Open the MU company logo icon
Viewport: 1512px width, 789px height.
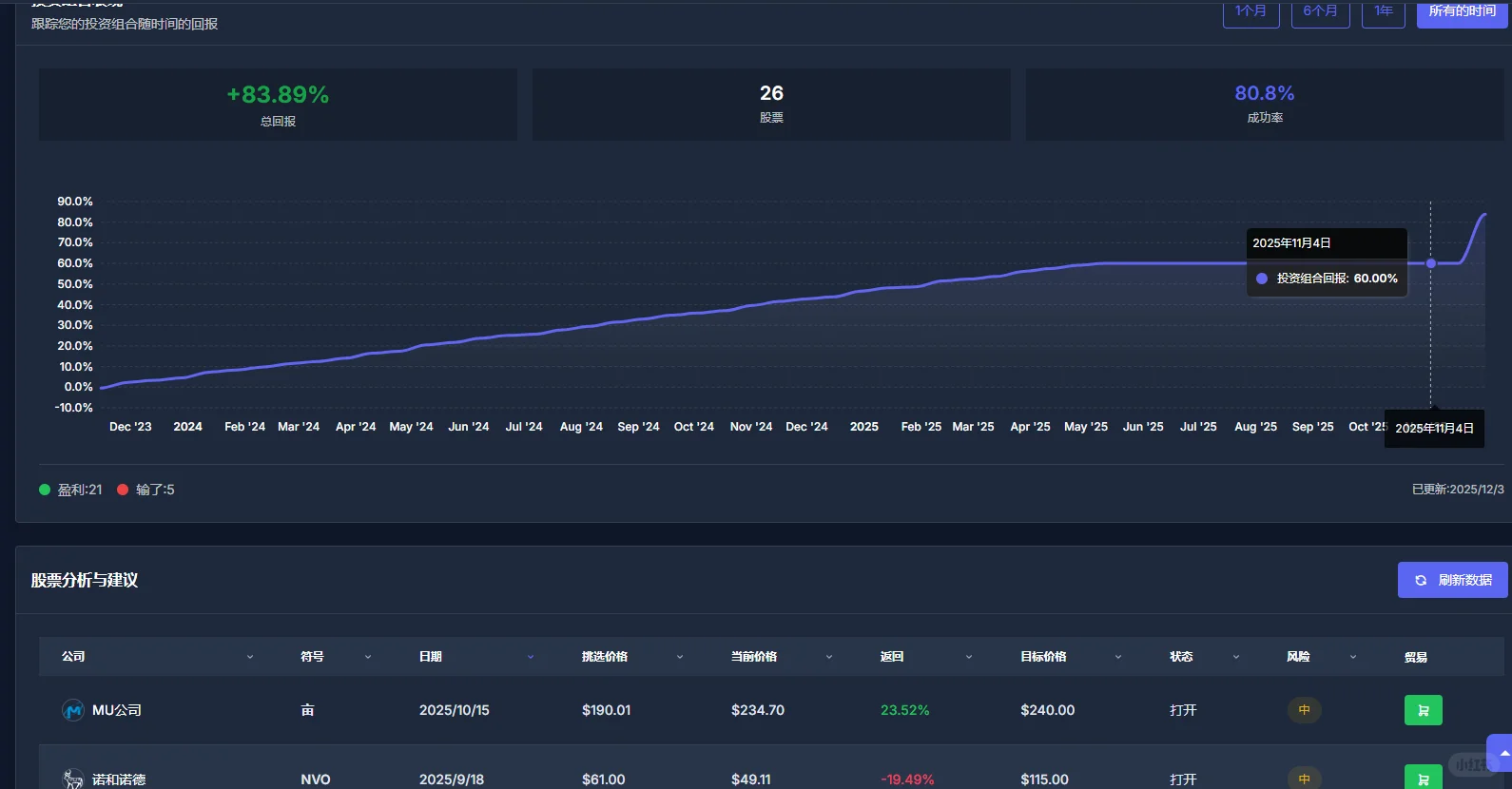73,710
